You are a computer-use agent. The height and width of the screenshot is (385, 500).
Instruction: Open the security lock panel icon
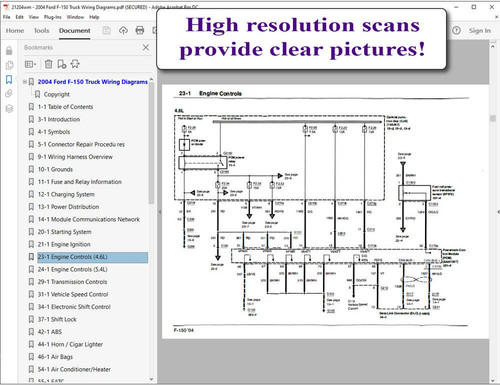[9, 51]
